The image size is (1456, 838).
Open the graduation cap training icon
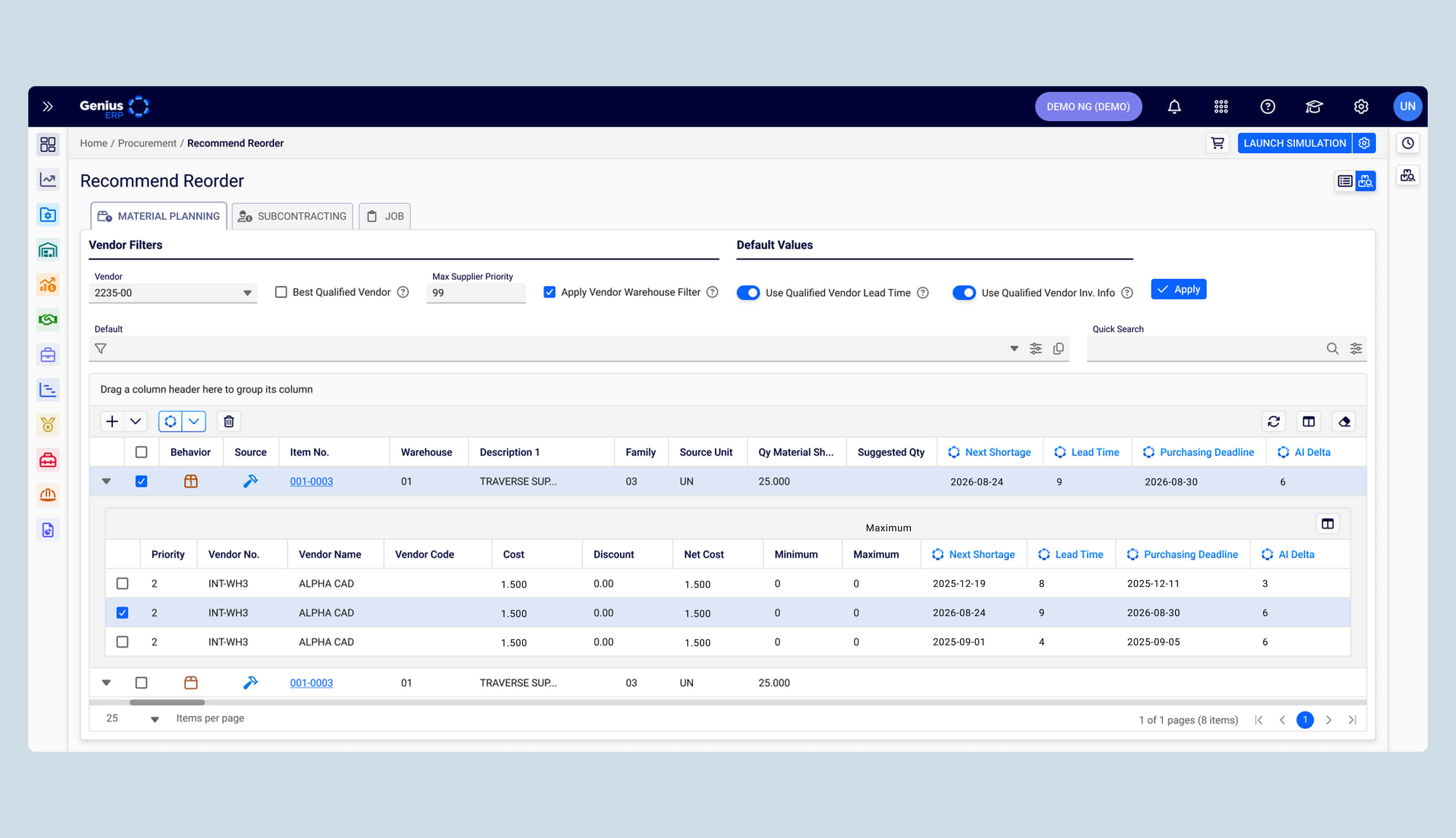click(x=1314, y=107)
